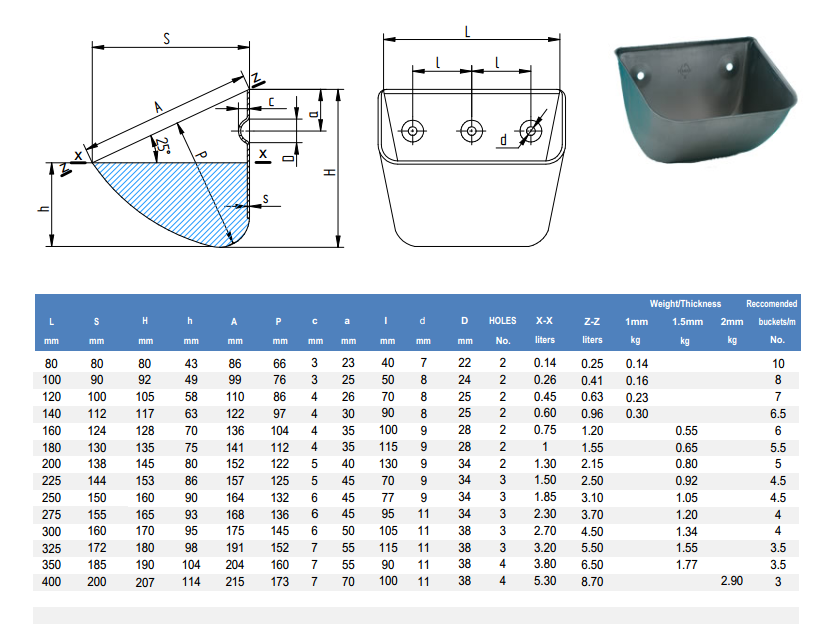The height and width of the screenshot is (628, 834).
Task: Select the '0.16' weight value under 1mm
Action: [x=637, y=381]
